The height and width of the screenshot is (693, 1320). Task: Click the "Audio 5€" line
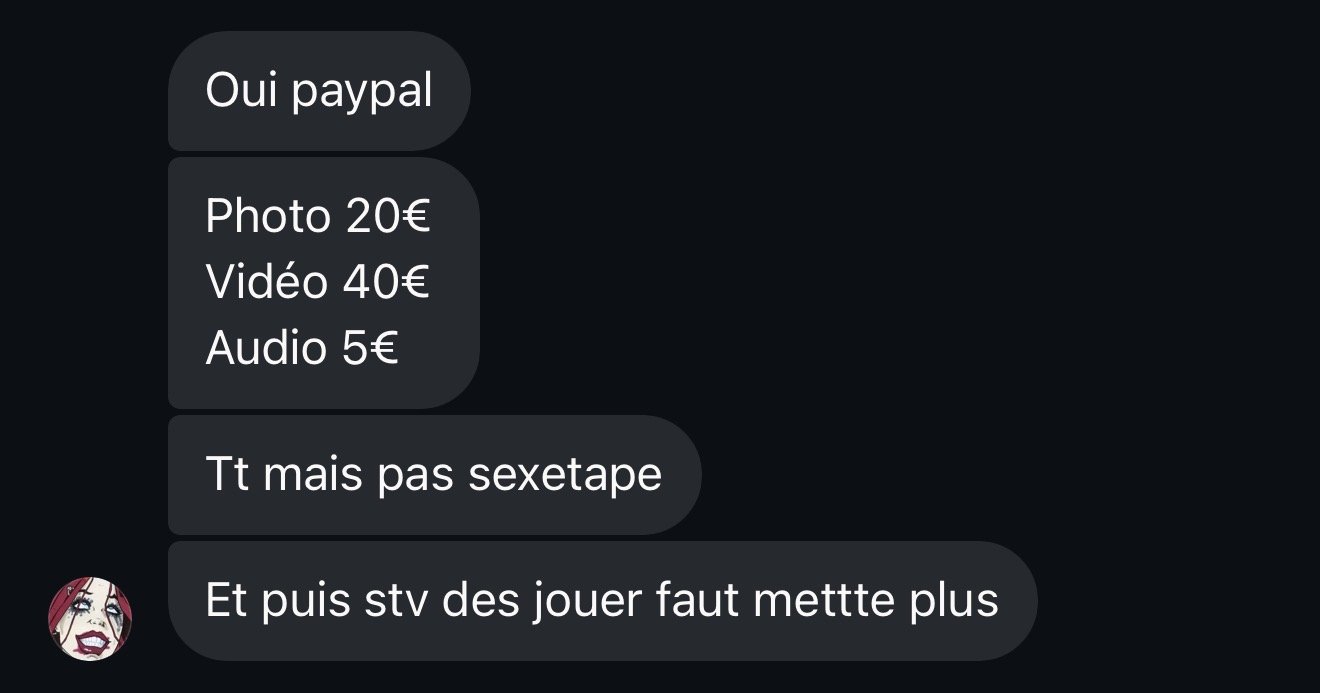tap(302, 348)
